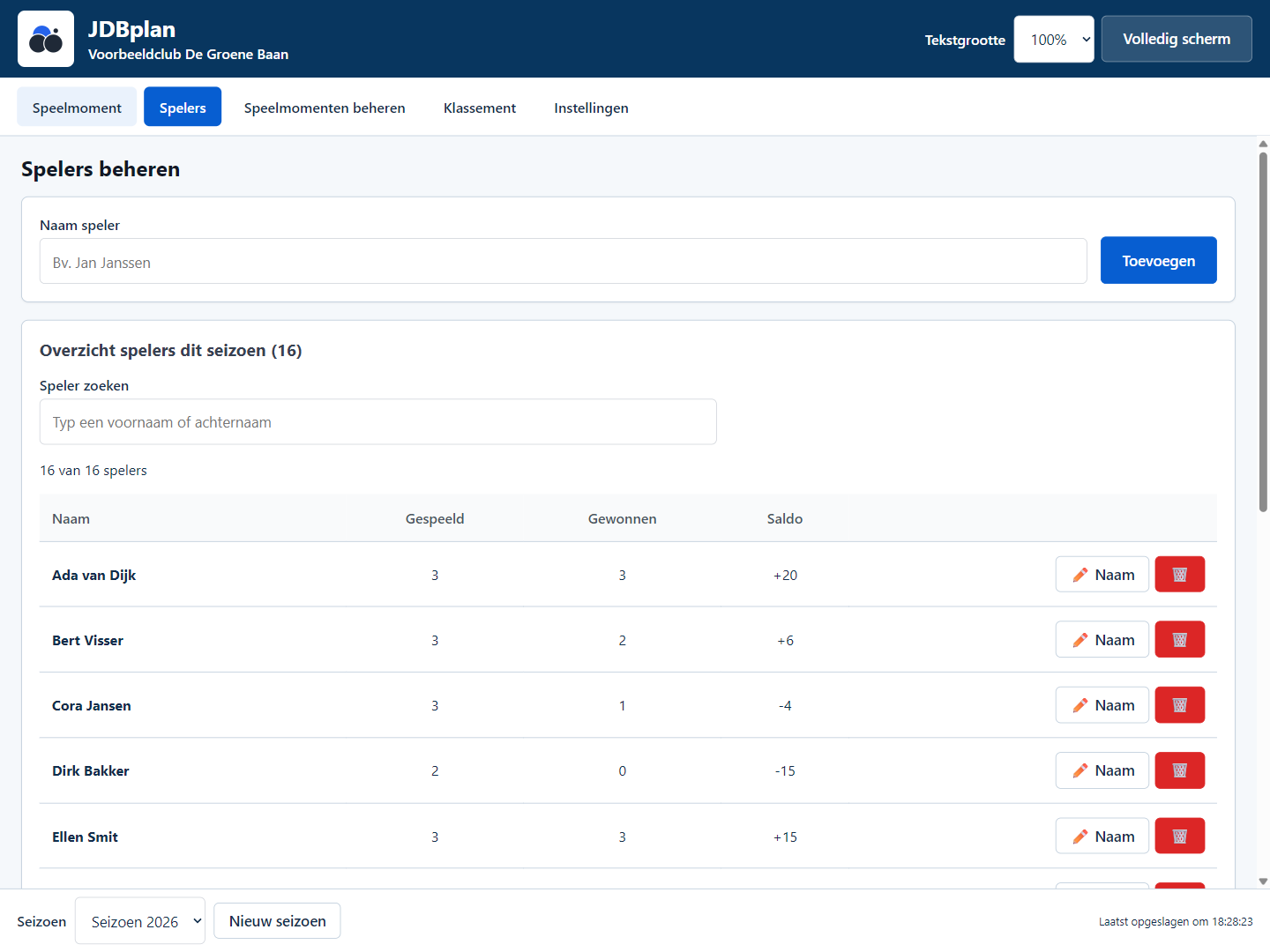Screen dimensions: 1270x952
Task: Rename player Cora Jansen
Action: (x=1102, y=705)
